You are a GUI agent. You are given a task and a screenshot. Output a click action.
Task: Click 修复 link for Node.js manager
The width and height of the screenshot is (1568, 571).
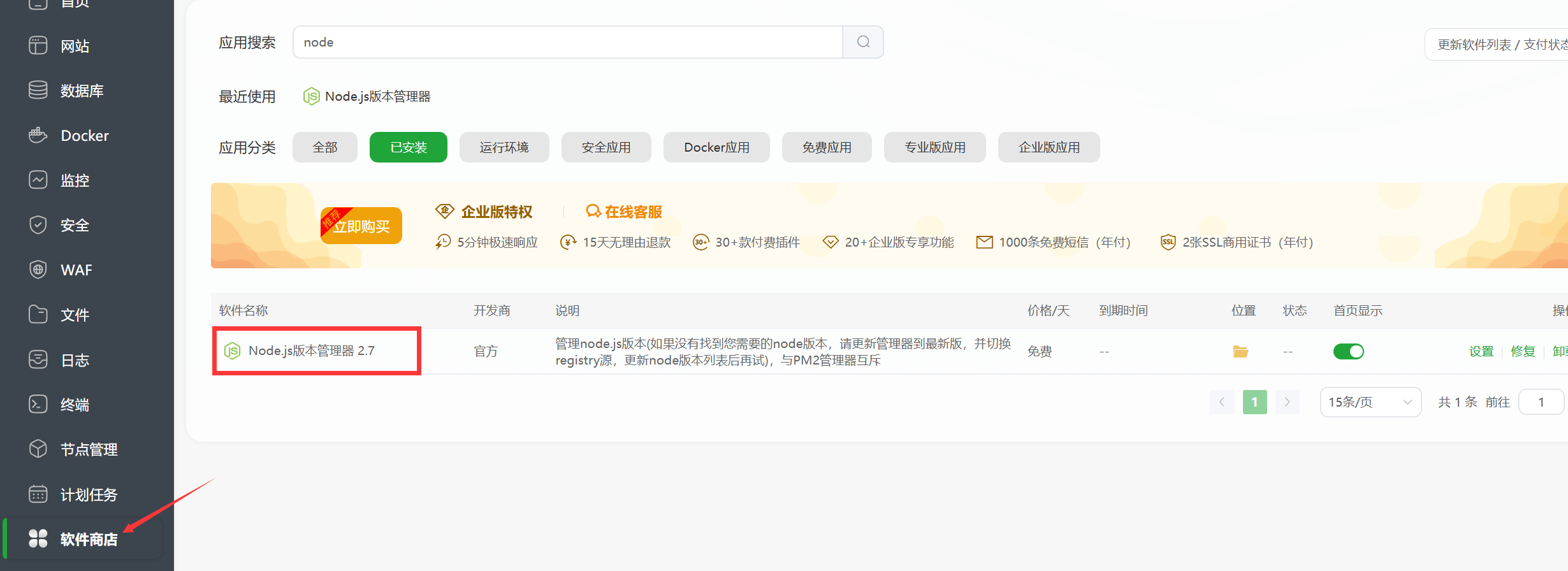click(x=1523, y=351)
